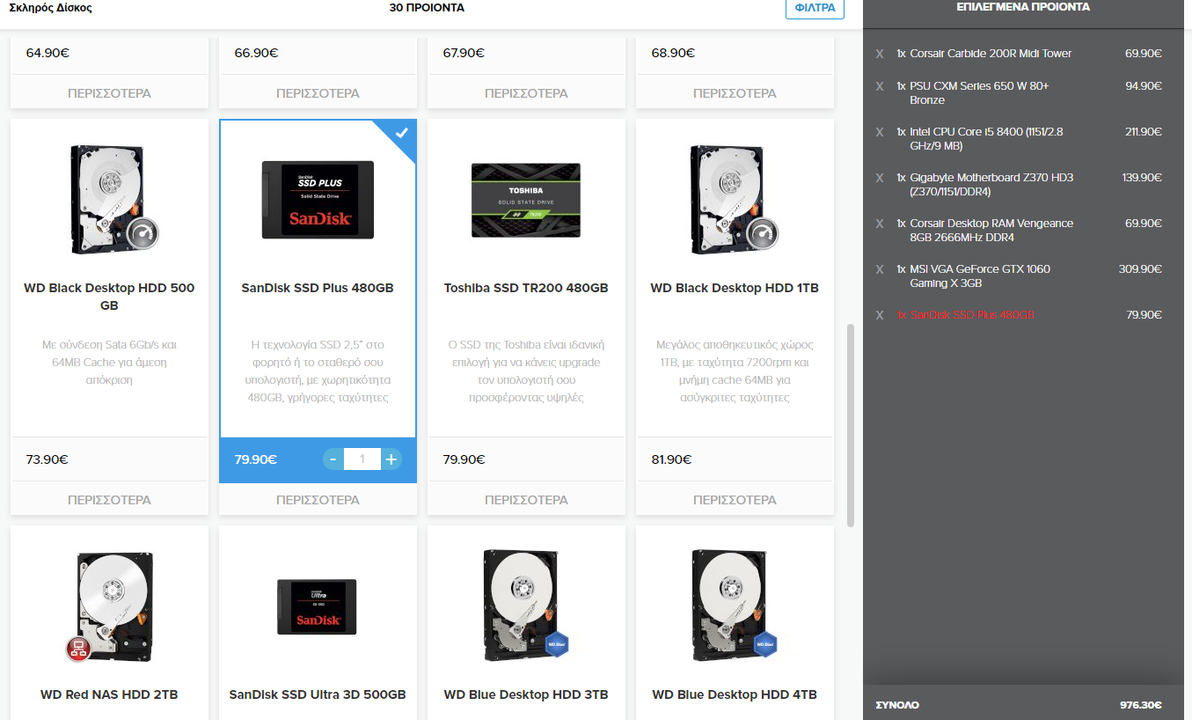Increase SanDisk SSD Plus quantity with plus
Viewport: 1192px width, 720px height.
pos(391,459)
